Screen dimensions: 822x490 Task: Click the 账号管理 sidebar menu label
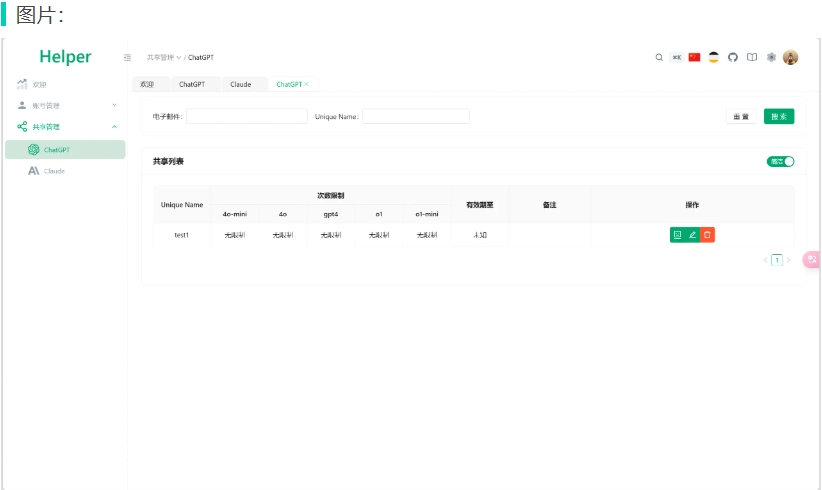(x=46, y=106)
